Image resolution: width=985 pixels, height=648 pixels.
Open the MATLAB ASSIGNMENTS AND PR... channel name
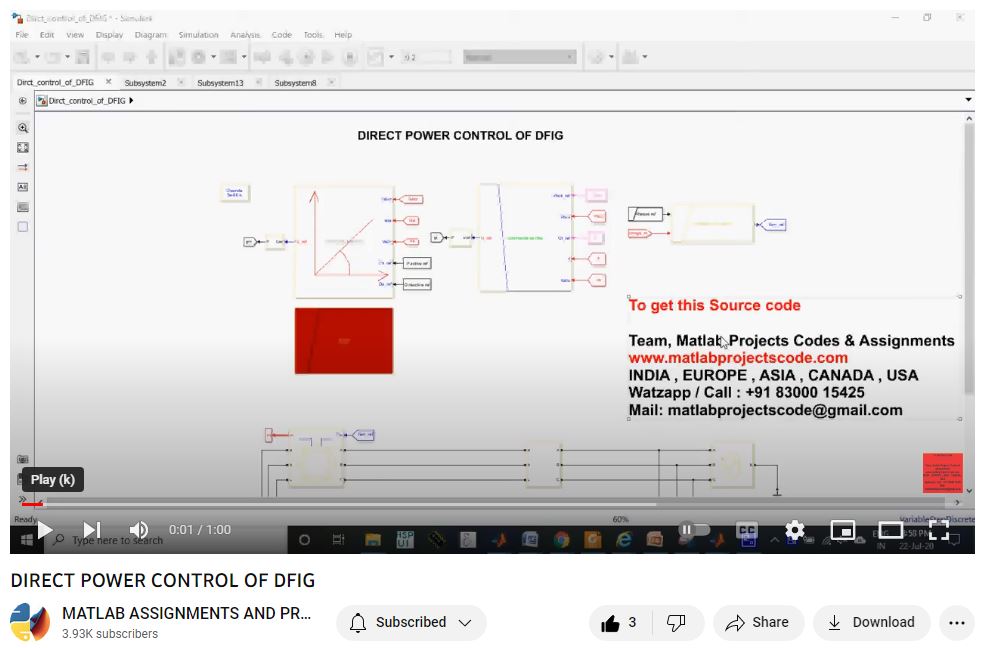pyautogui.click(x=187, y=613)
